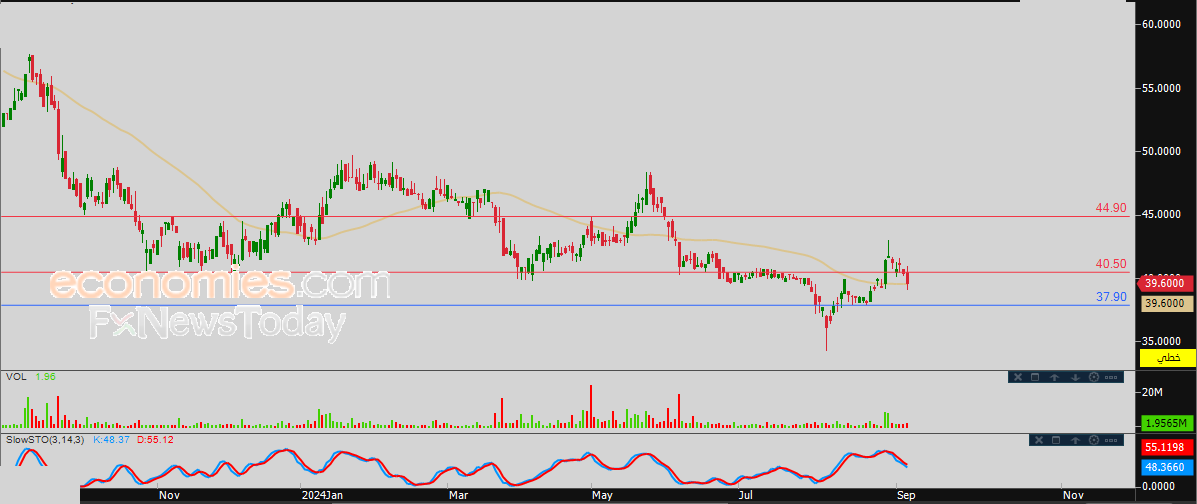Open more options for VOL panel

click(1112, 376)
